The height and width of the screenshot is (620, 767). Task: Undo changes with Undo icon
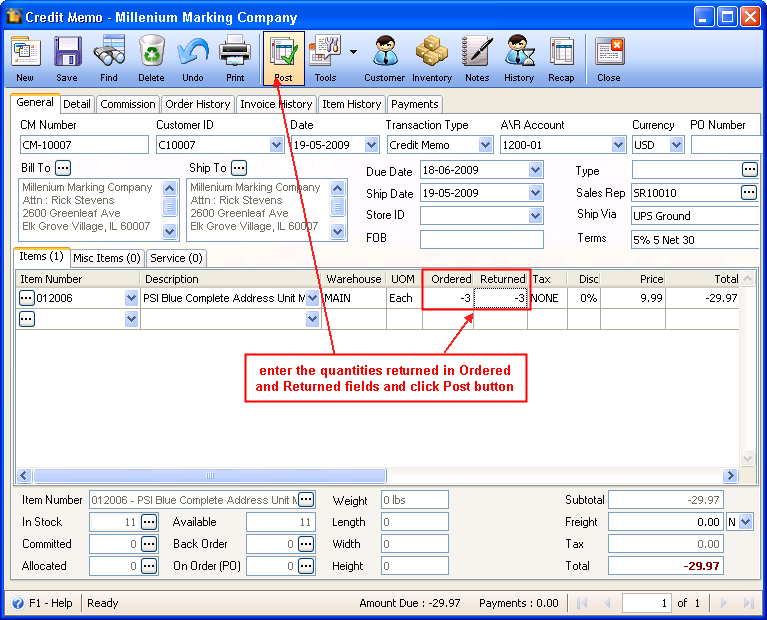point(193,58)
